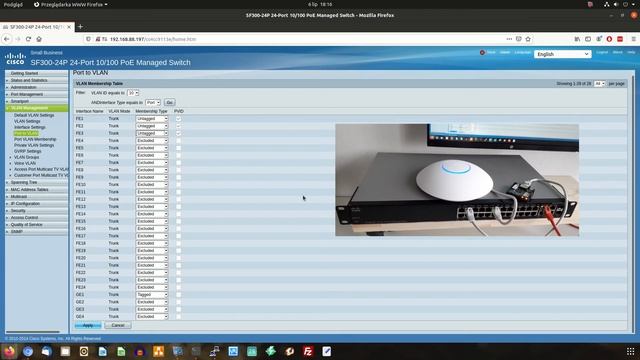This screenshot has height=360, width=640.
Task: Open the page actions three-dot menu
Action: [509, 39]
